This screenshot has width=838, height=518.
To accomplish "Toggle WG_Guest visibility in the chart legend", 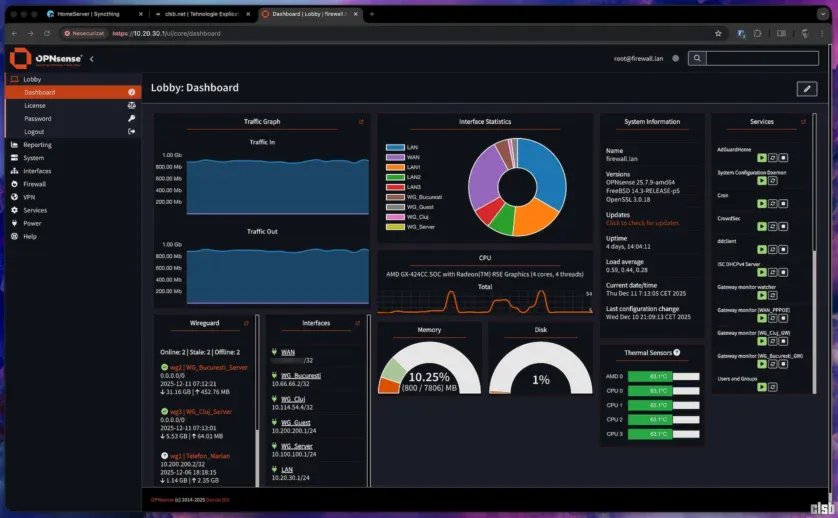I will [x=418, y=207].
